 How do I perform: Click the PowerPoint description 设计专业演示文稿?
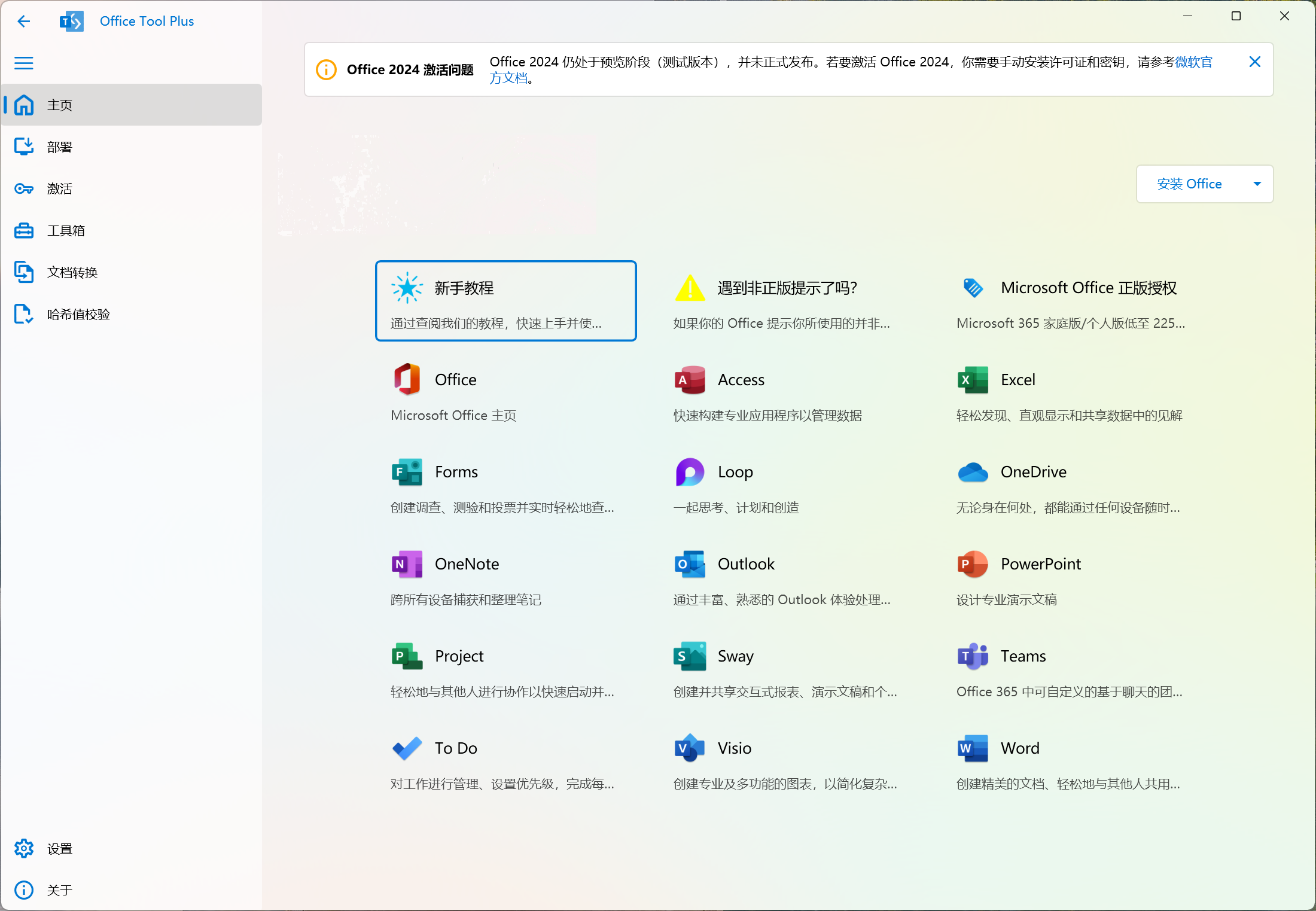1007,600
